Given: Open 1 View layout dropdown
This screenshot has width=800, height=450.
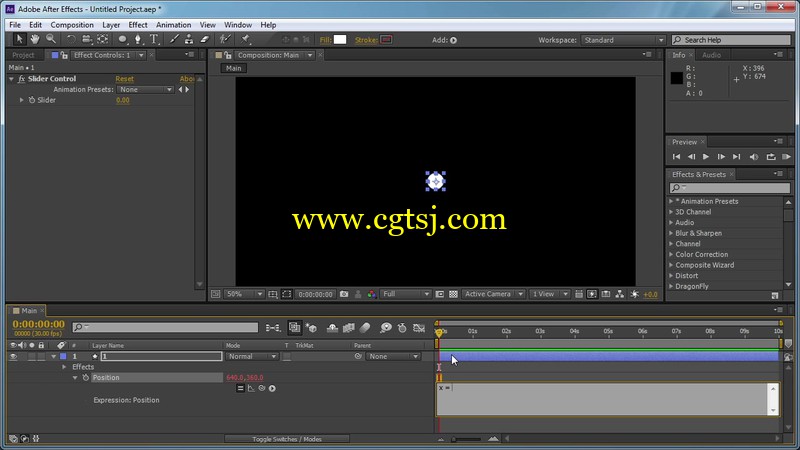Looking at the screenshot, I should coord(549,294).
